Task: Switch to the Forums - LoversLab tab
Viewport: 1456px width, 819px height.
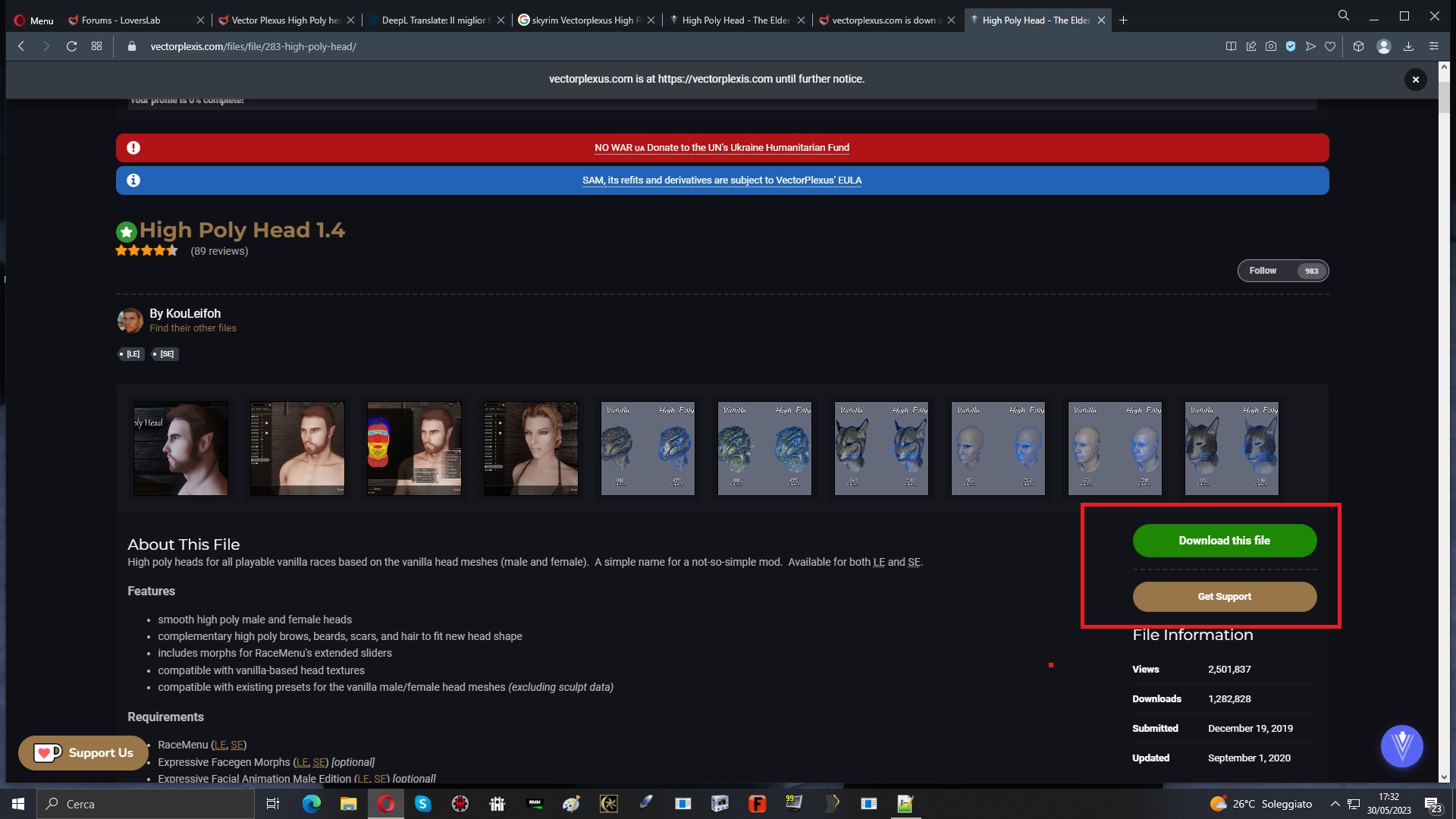Action: tap(130, 20)
